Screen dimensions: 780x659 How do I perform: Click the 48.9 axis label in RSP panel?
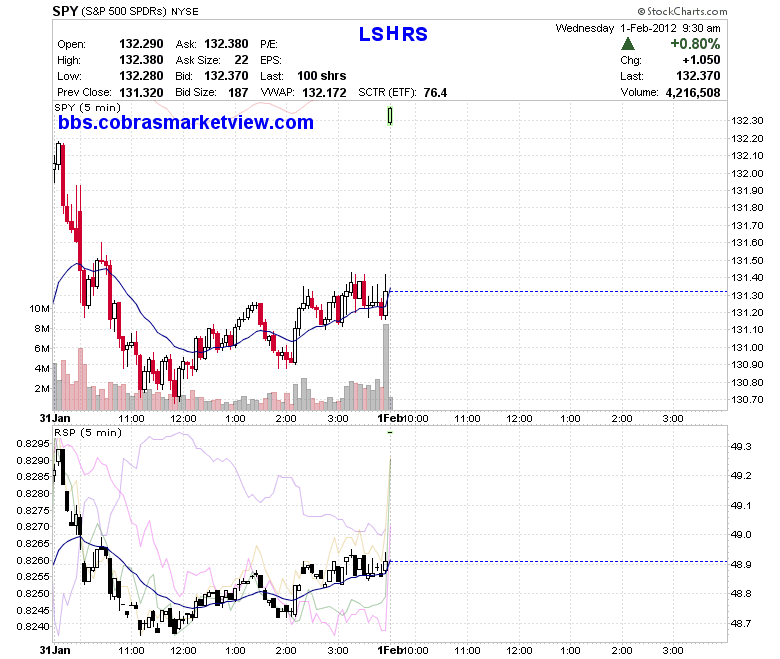741,565
